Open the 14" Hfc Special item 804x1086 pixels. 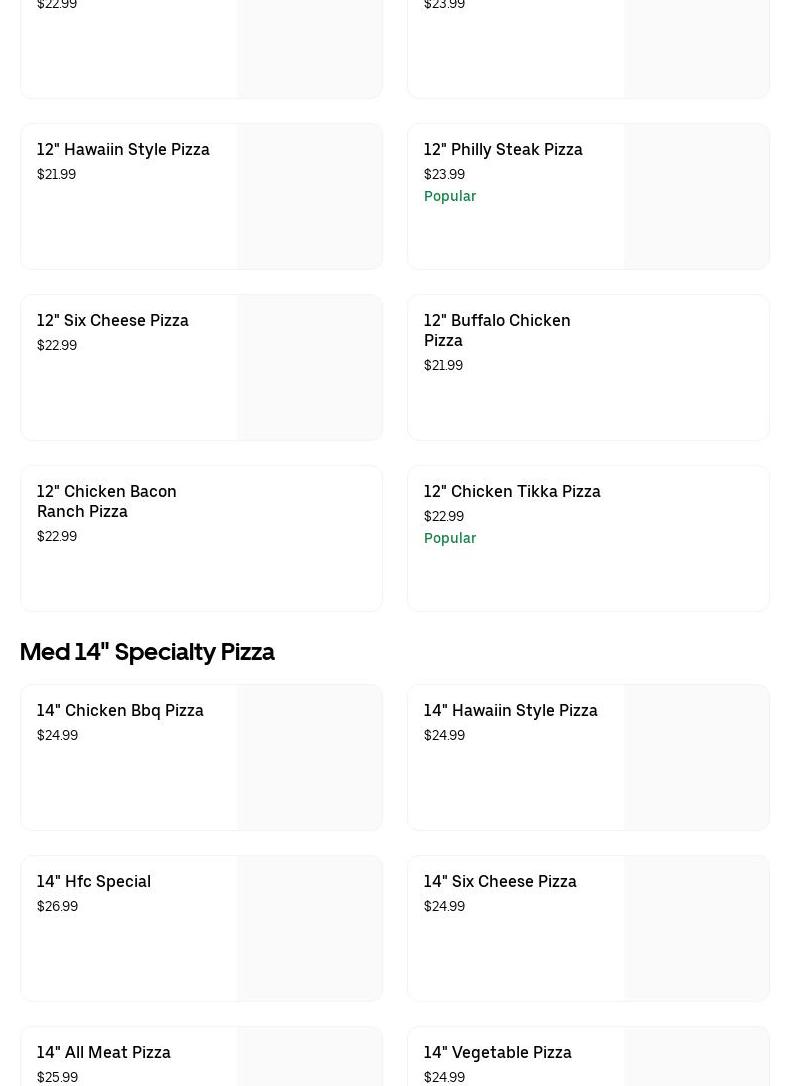pyautogui.click(x=94, y=882)
